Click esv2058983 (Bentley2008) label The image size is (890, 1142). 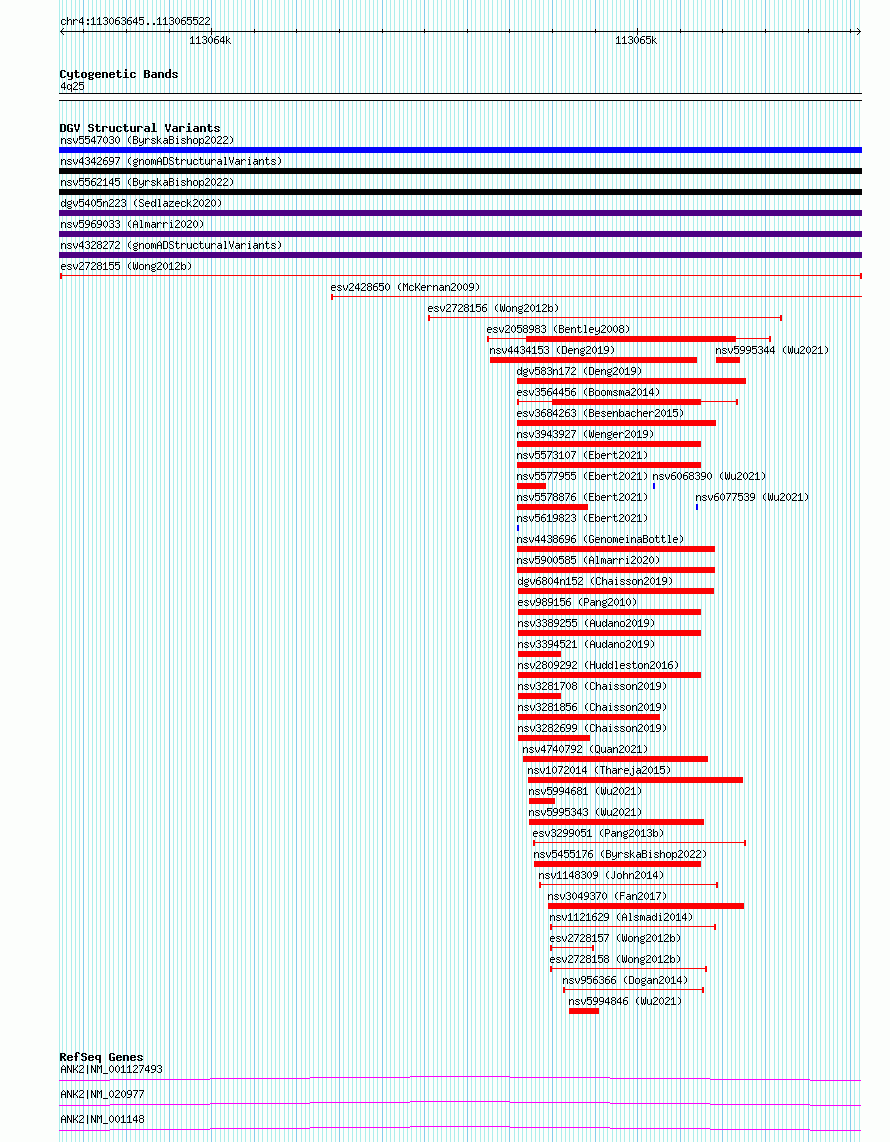pos(559,330)
